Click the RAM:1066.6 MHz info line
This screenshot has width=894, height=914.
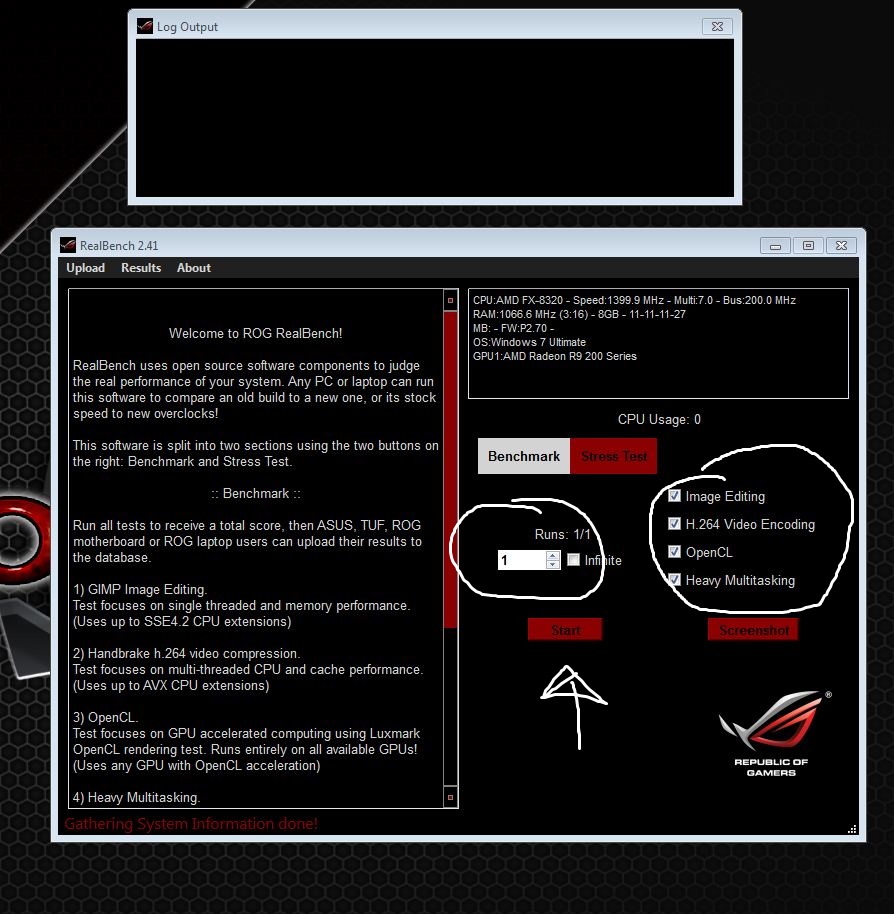pyautogui.click(x=579, y=314)
